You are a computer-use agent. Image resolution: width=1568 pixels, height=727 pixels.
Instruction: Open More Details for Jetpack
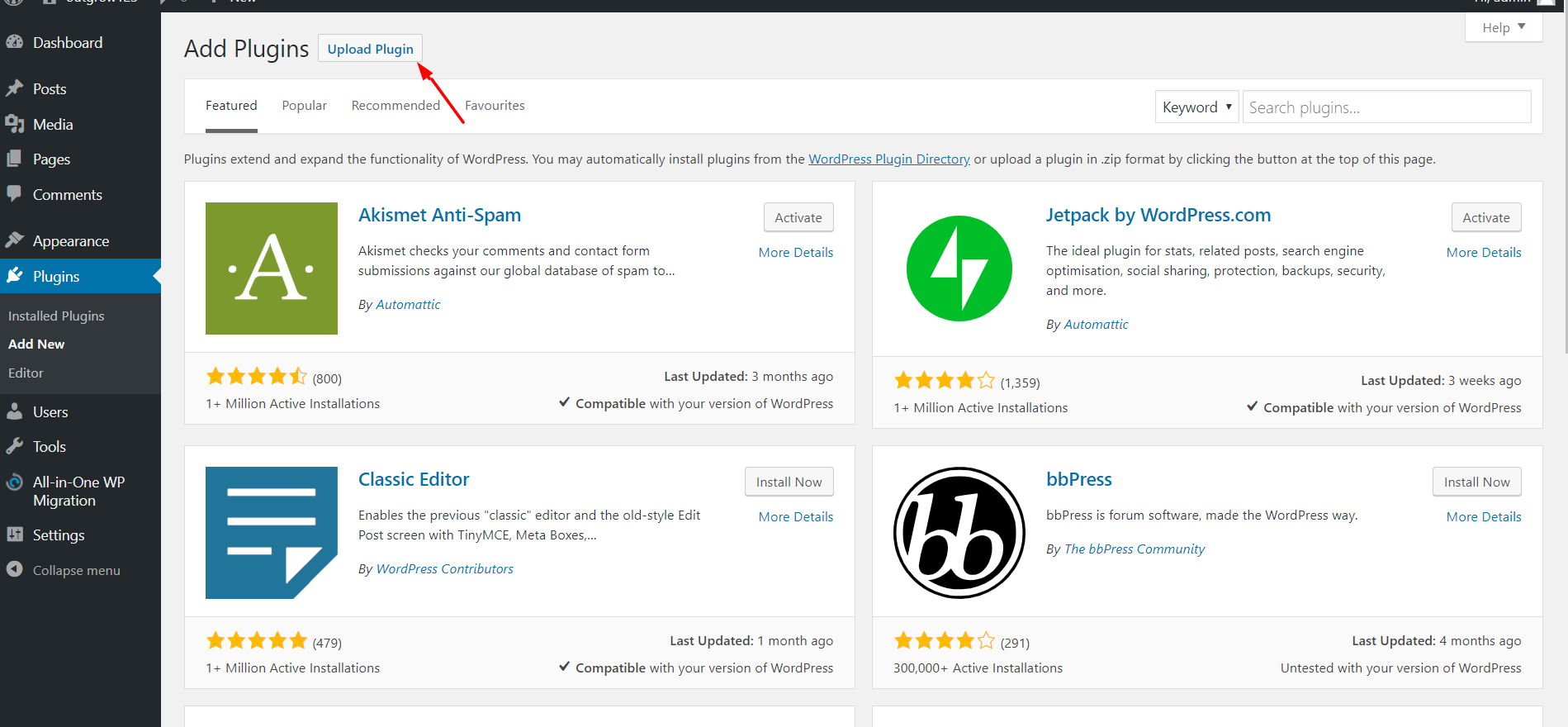(x=1484, y=252)
